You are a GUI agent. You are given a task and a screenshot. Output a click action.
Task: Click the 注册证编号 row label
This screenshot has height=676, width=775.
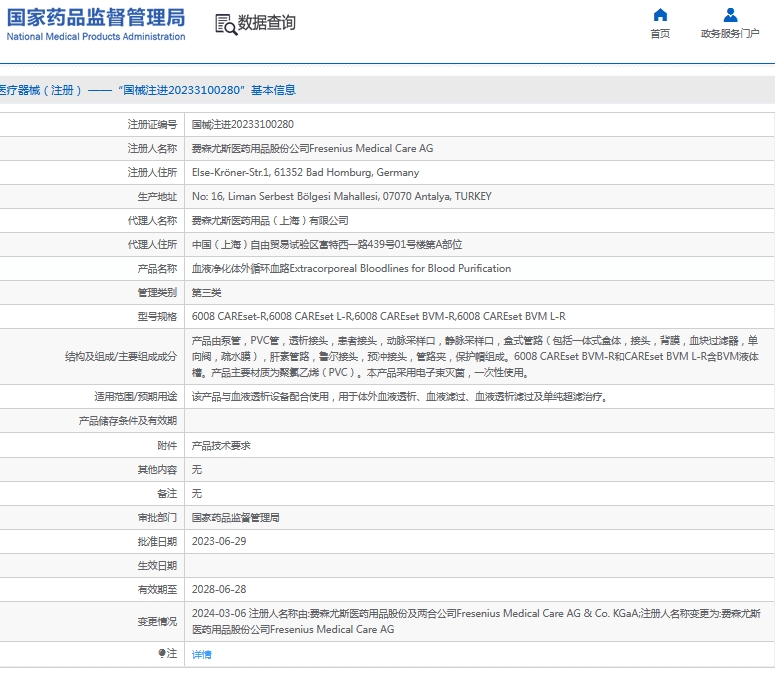point(152,125)
